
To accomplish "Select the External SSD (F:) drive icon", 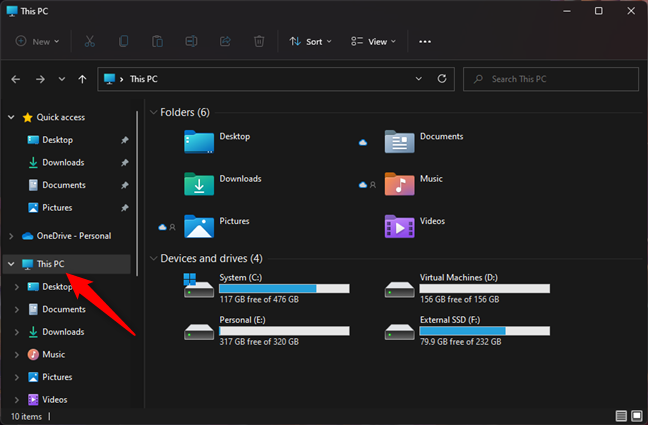I will coord(399,332).
